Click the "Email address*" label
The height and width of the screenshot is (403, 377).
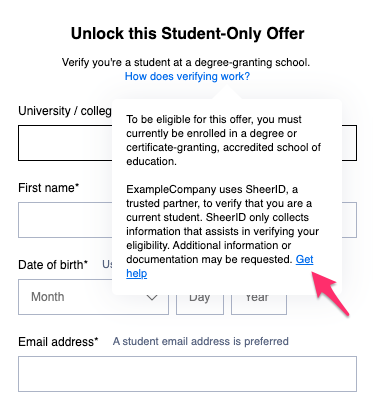tap(58, 342)
